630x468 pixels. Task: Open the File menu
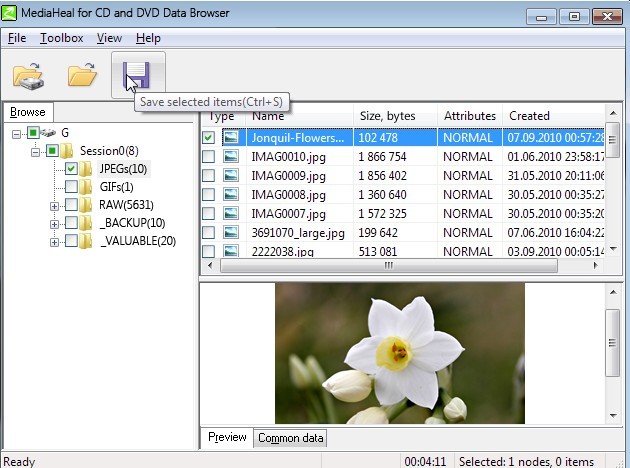(x=17, y=38)
